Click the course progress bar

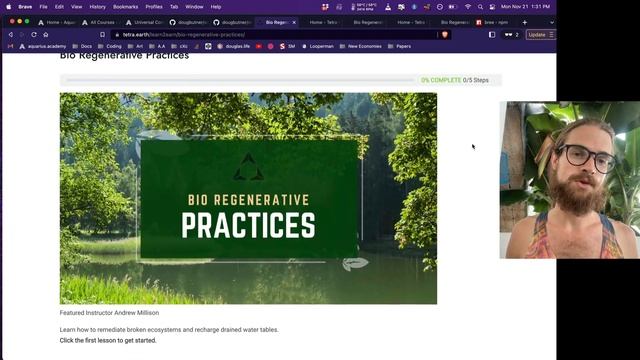point(241,80)
